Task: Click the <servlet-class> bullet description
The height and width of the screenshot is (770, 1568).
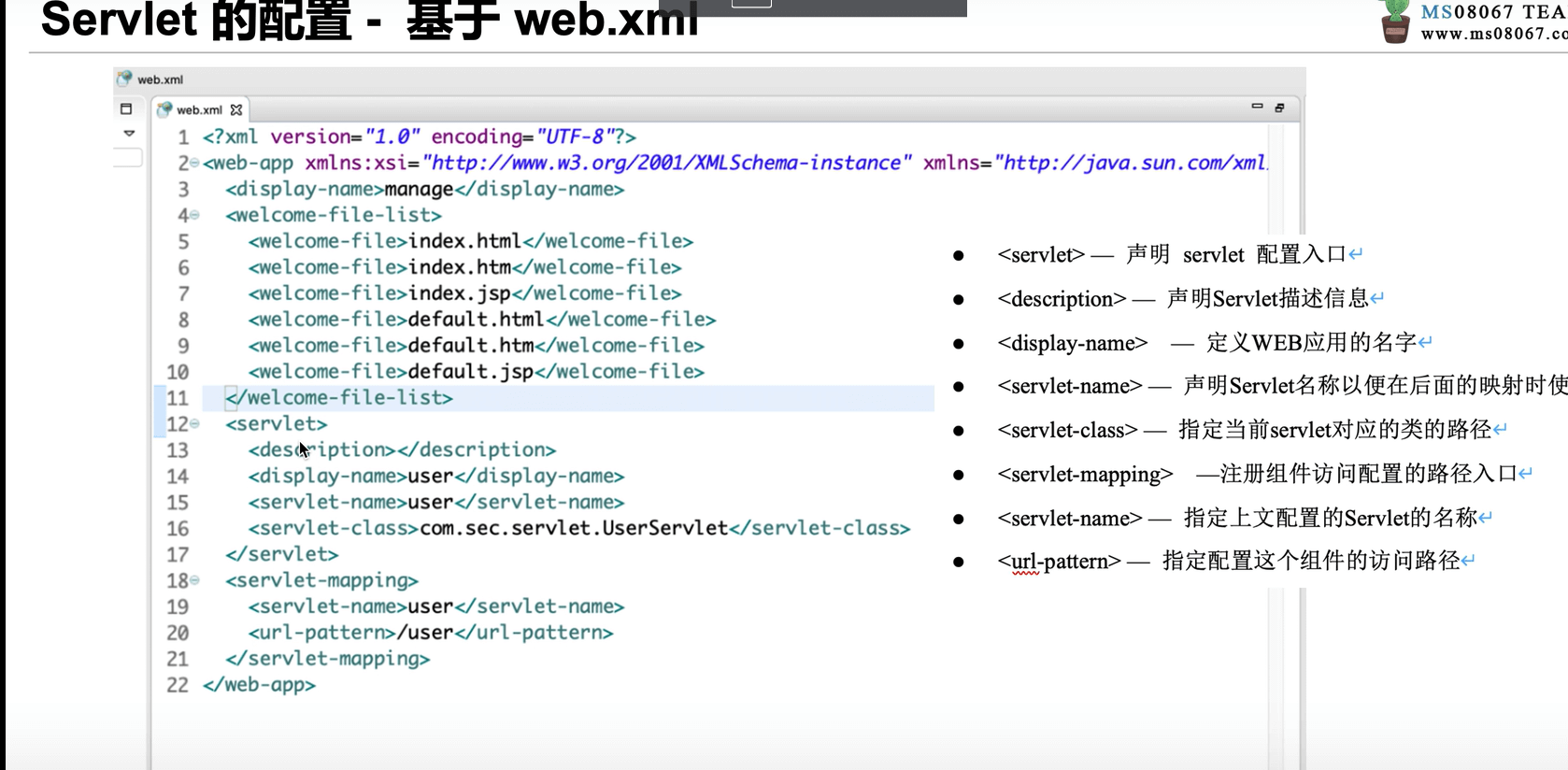Action: (x=1252, y=430)
